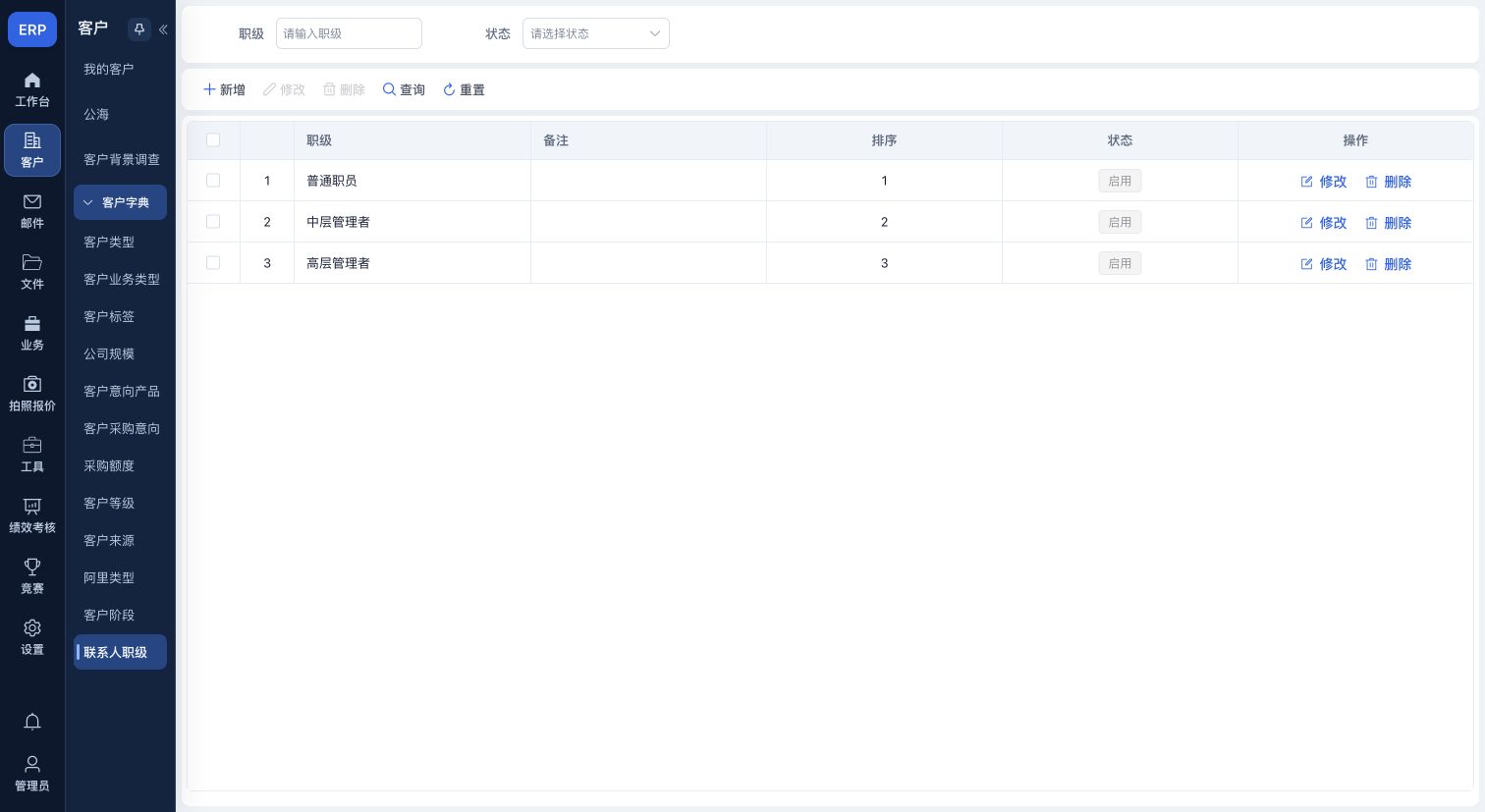1485x812 pixels.
Task: Open the 邮件 mail module
Action: [x=32, y=211]
